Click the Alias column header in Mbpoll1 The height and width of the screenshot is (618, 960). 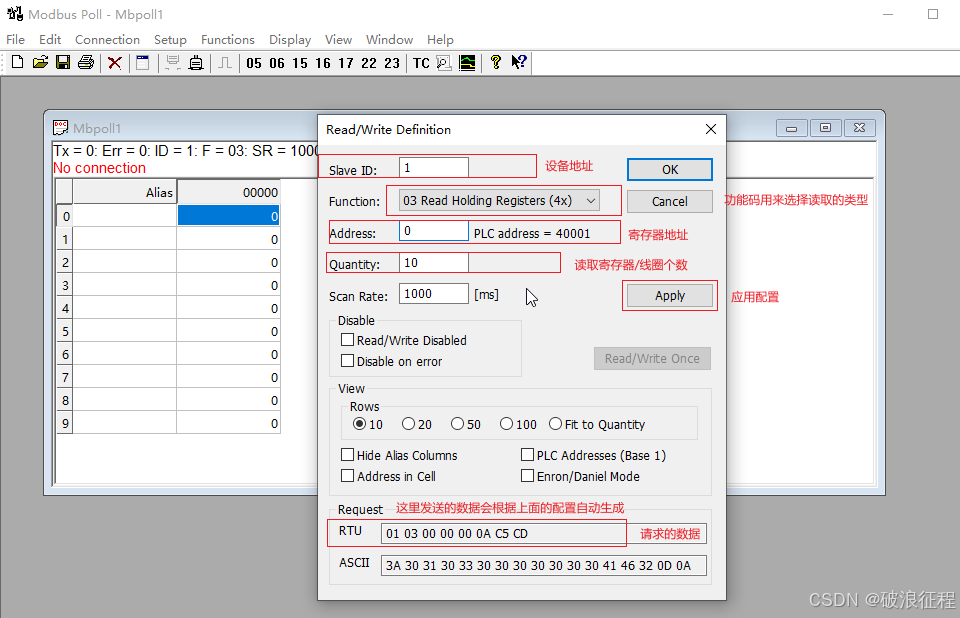125,192
